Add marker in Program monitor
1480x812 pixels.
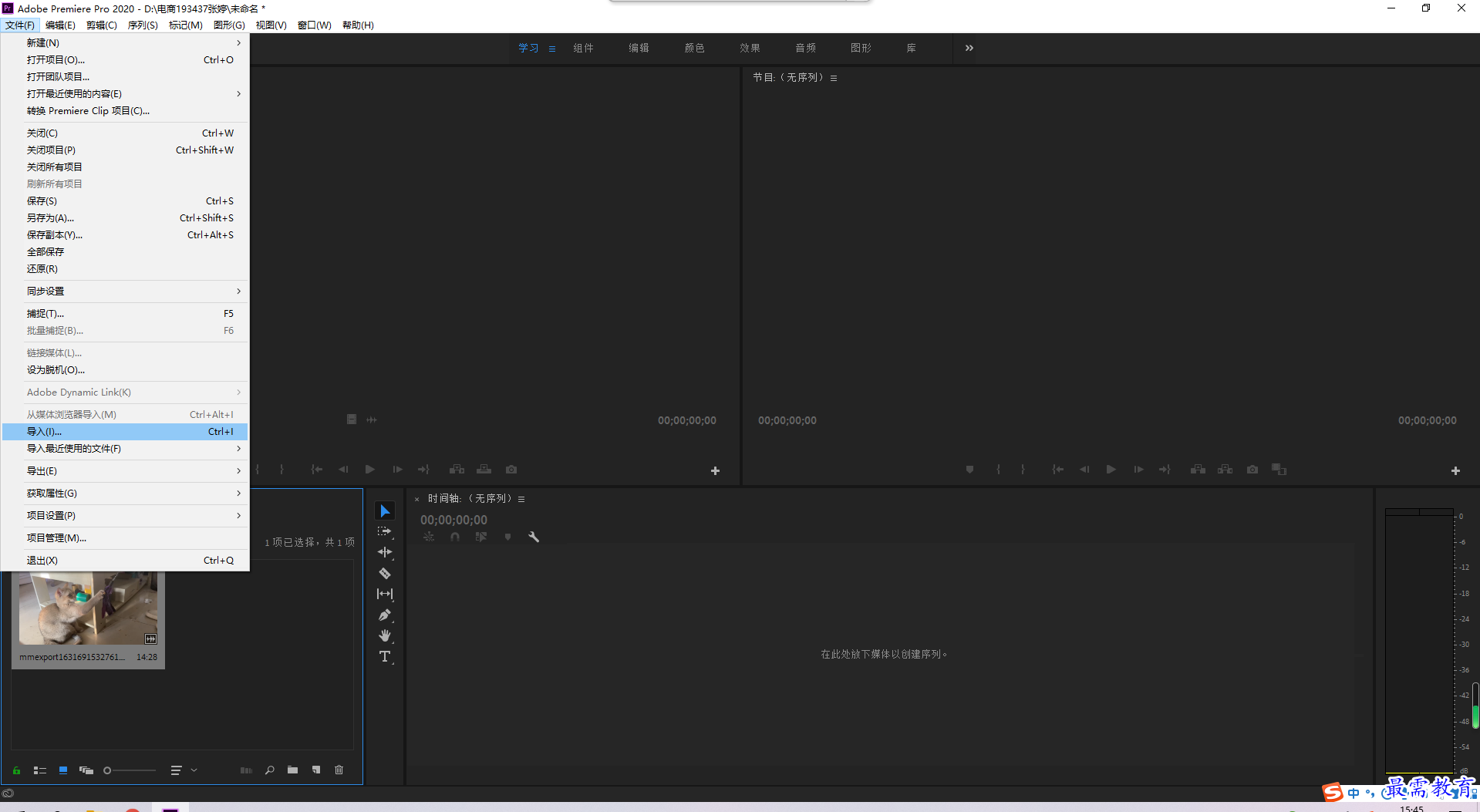969,469
